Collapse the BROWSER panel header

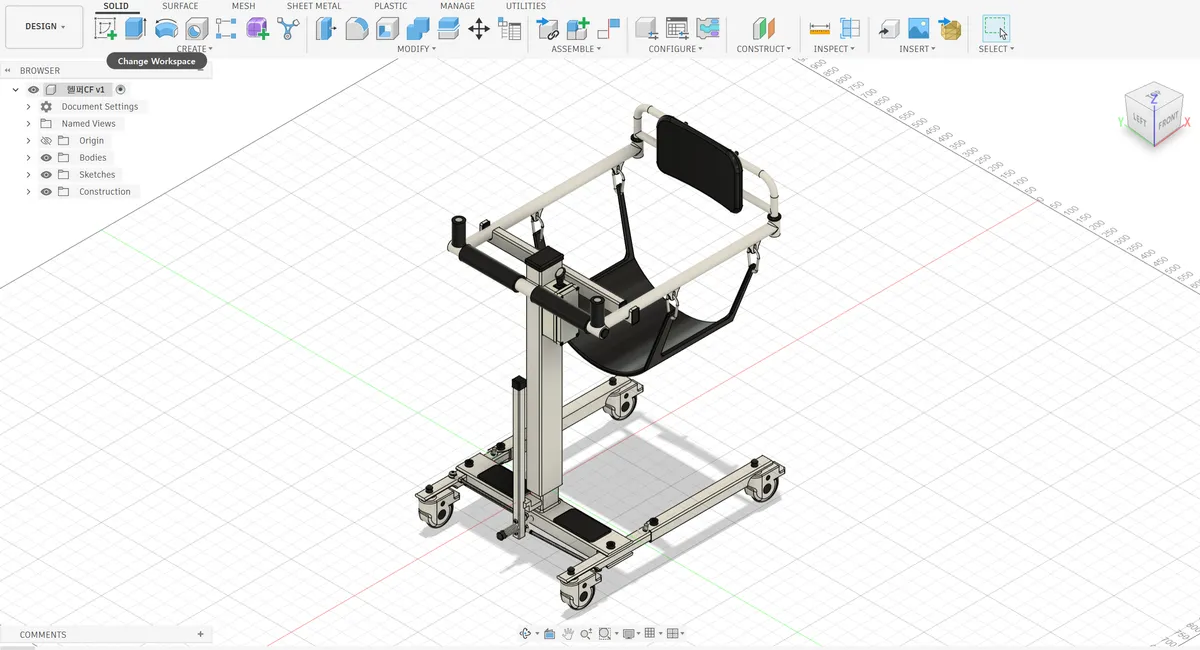pos(9,71)
